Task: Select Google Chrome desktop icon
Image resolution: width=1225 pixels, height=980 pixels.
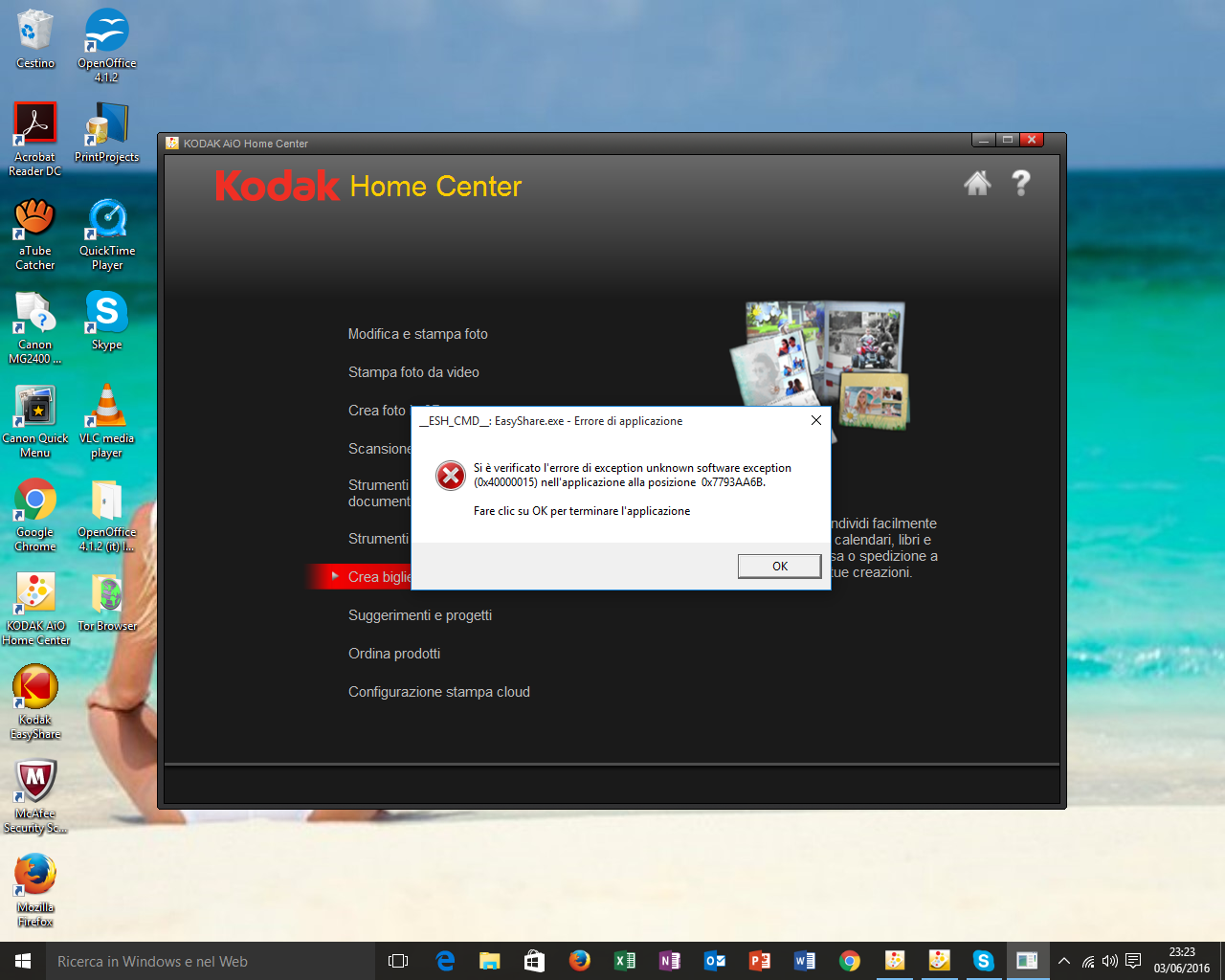Action: pos(35,514)
